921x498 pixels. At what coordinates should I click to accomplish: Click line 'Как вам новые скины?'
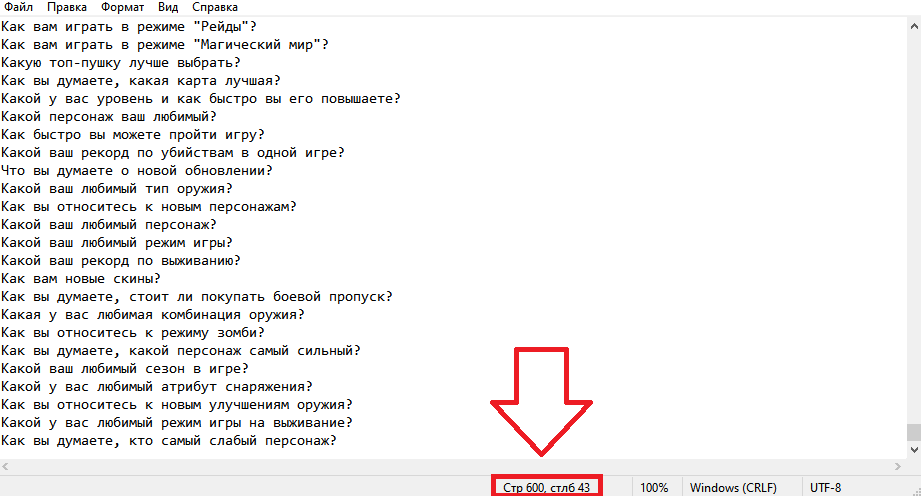click(x=81, y=279)
